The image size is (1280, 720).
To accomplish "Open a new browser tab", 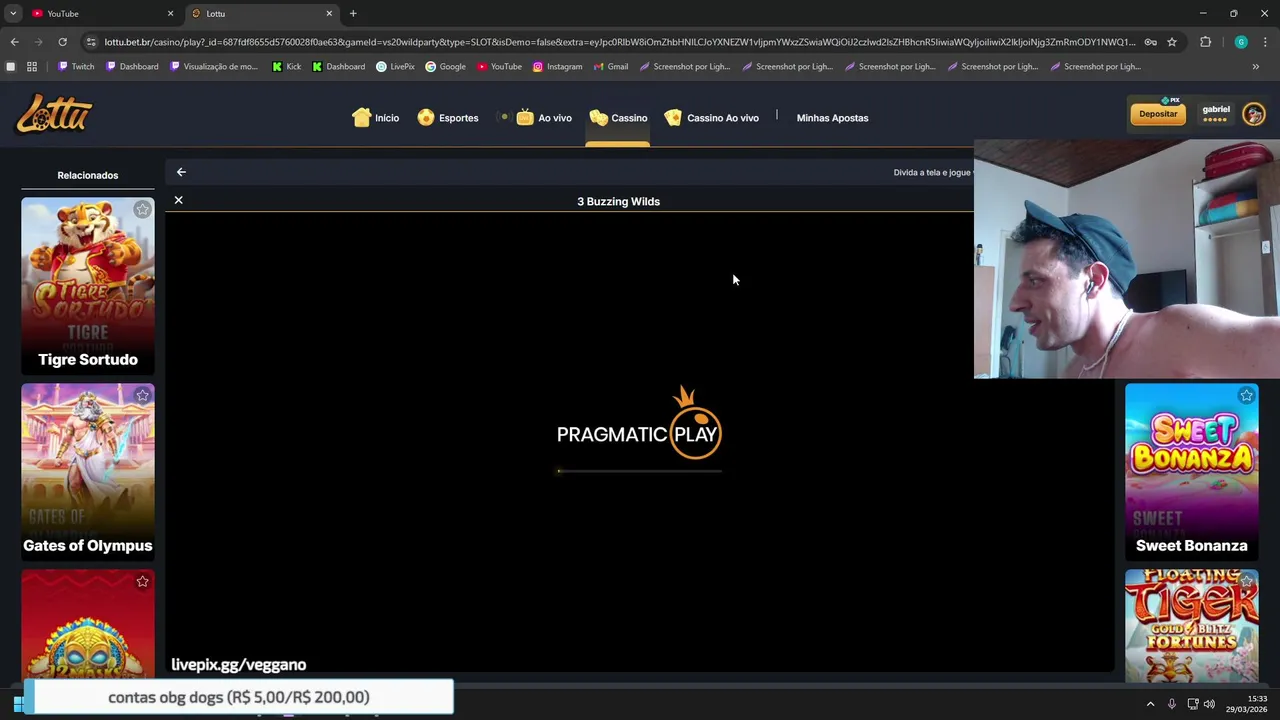I will coord(353,13).
